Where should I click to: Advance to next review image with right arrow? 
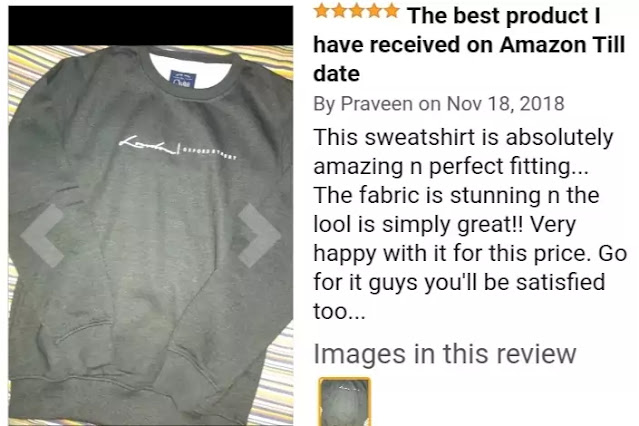(259, 236)
